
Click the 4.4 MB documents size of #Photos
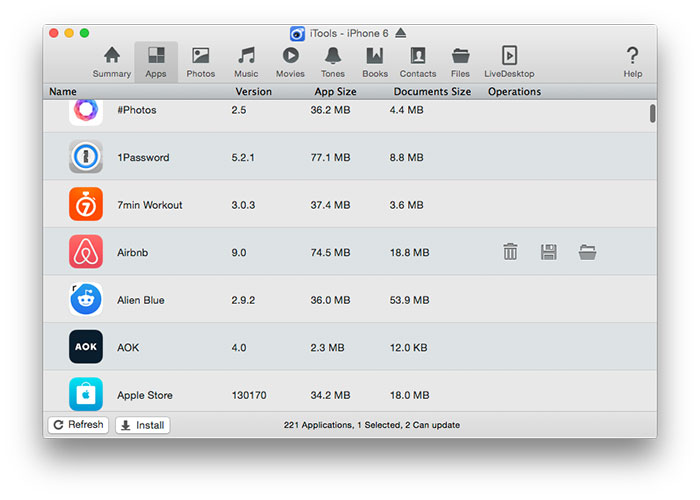point(406,110)
